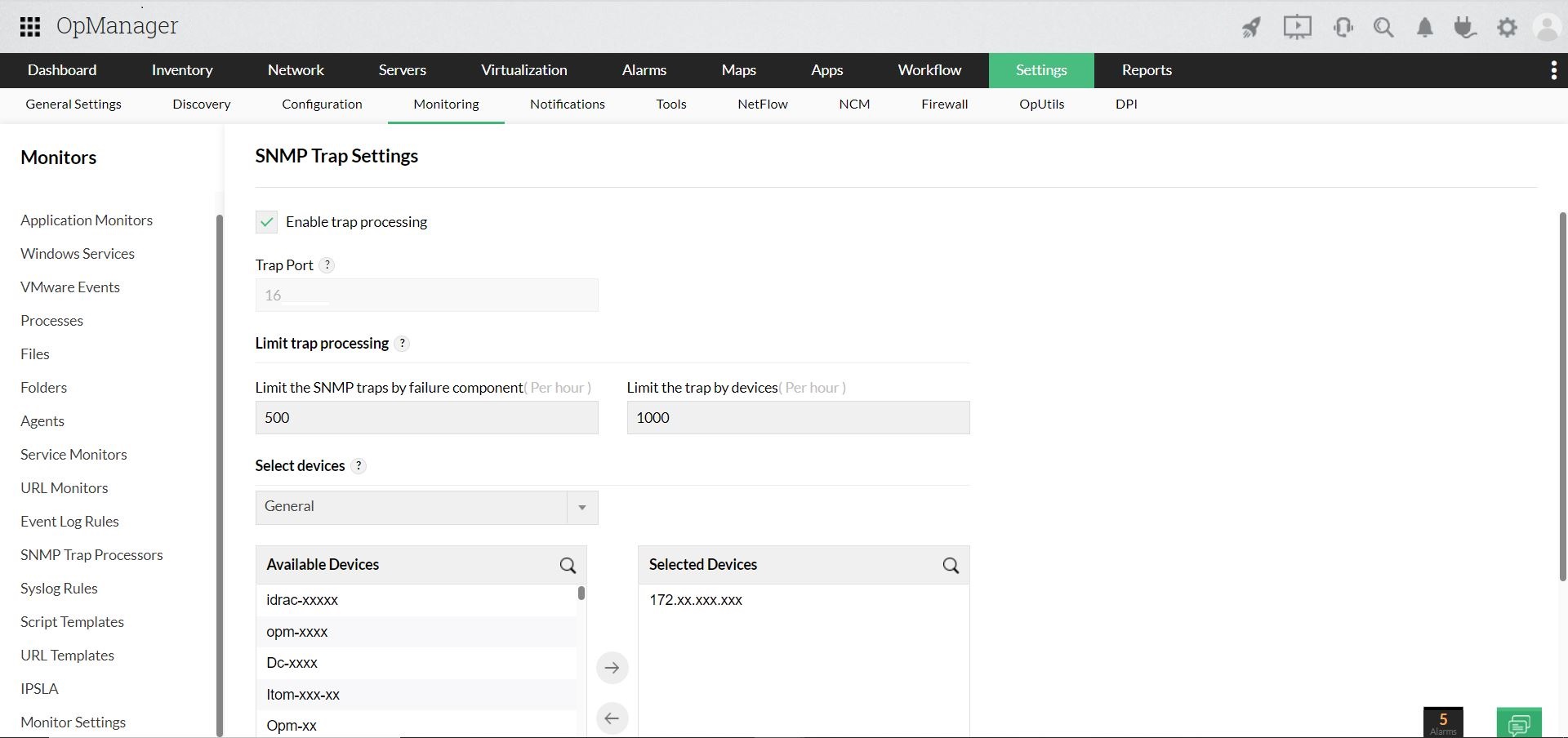Open the apps grid icon beside OpManager logo
The image size is (1568, 738).
point(29,26)
